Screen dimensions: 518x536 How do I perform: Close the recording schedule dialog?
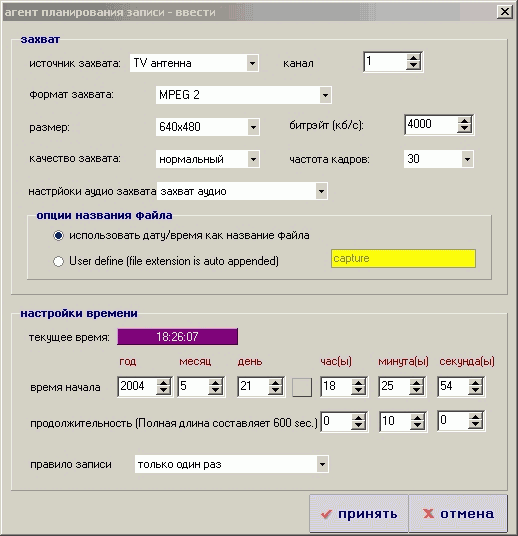[x=504, y=12]
